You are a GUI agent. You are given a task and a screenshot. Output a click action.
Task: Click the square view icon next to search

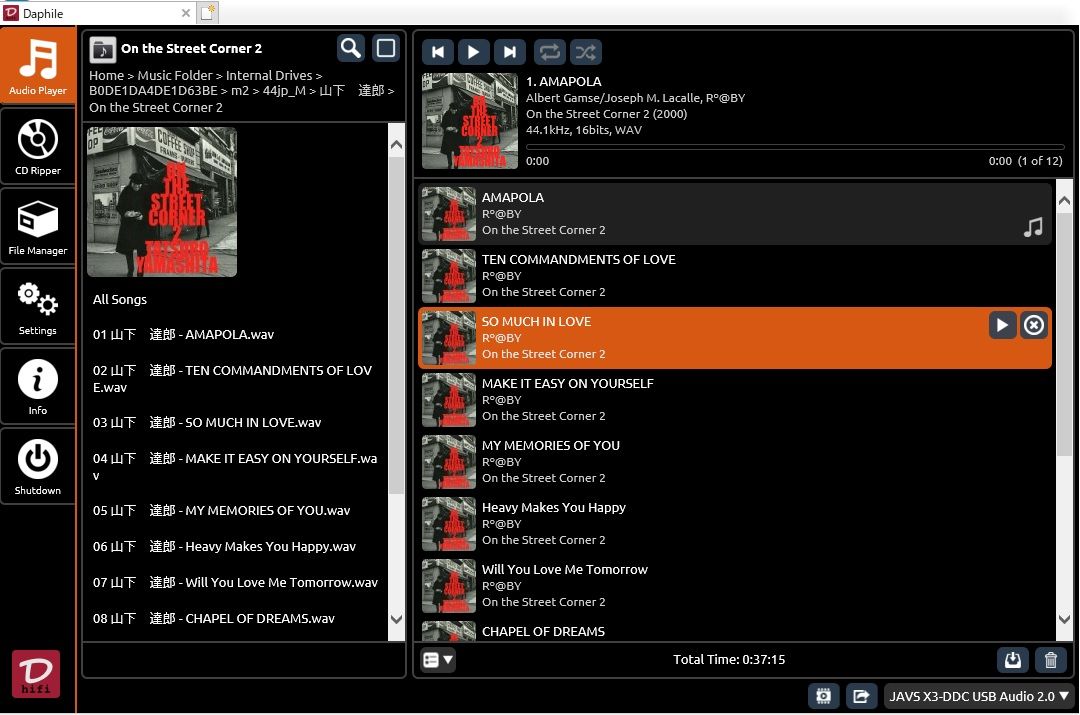coord(386,49)
